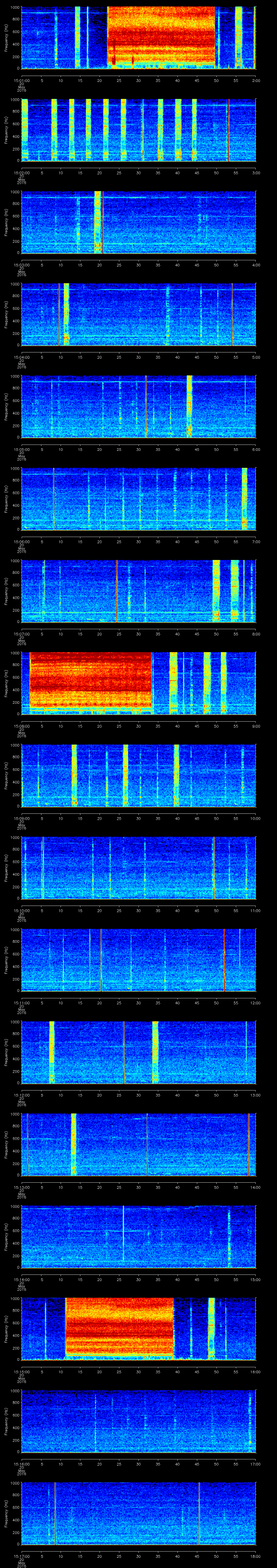Screen dimensions: 277x1568
Task: Click the spectrogram panel starting at 15:16:00
Action: pyautogui.click(x=138, y=1421)
